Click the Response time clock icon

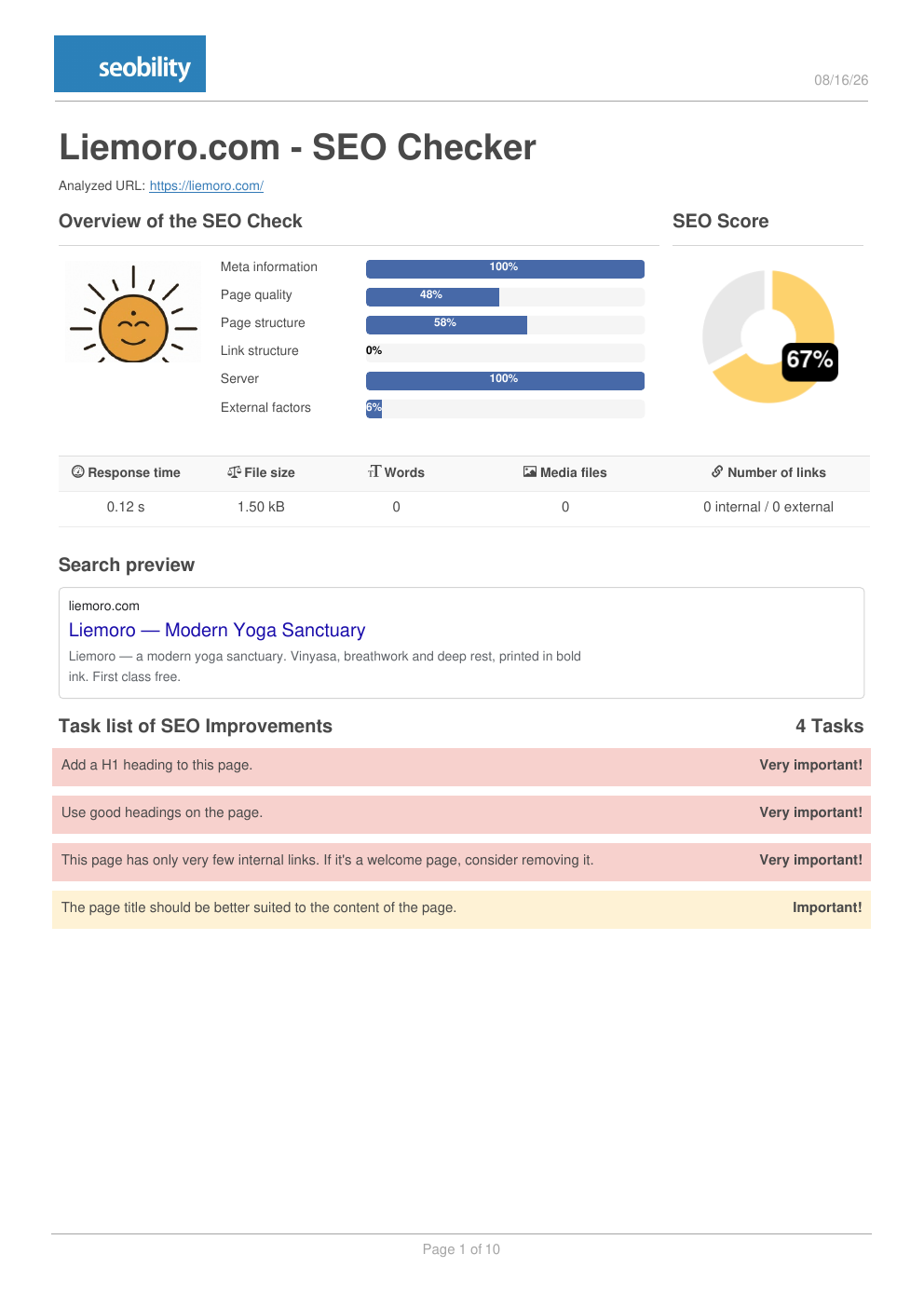[x=78, y=471]
